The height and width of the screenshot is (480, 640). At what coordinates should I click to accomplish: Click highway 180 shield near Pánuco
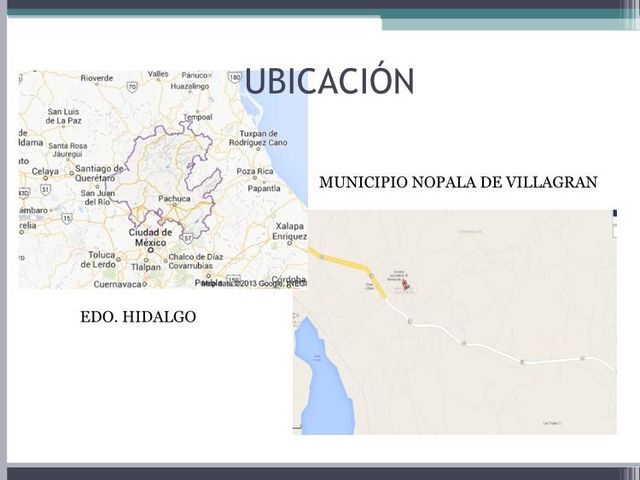pyautogui.click(x=235, y=77)
